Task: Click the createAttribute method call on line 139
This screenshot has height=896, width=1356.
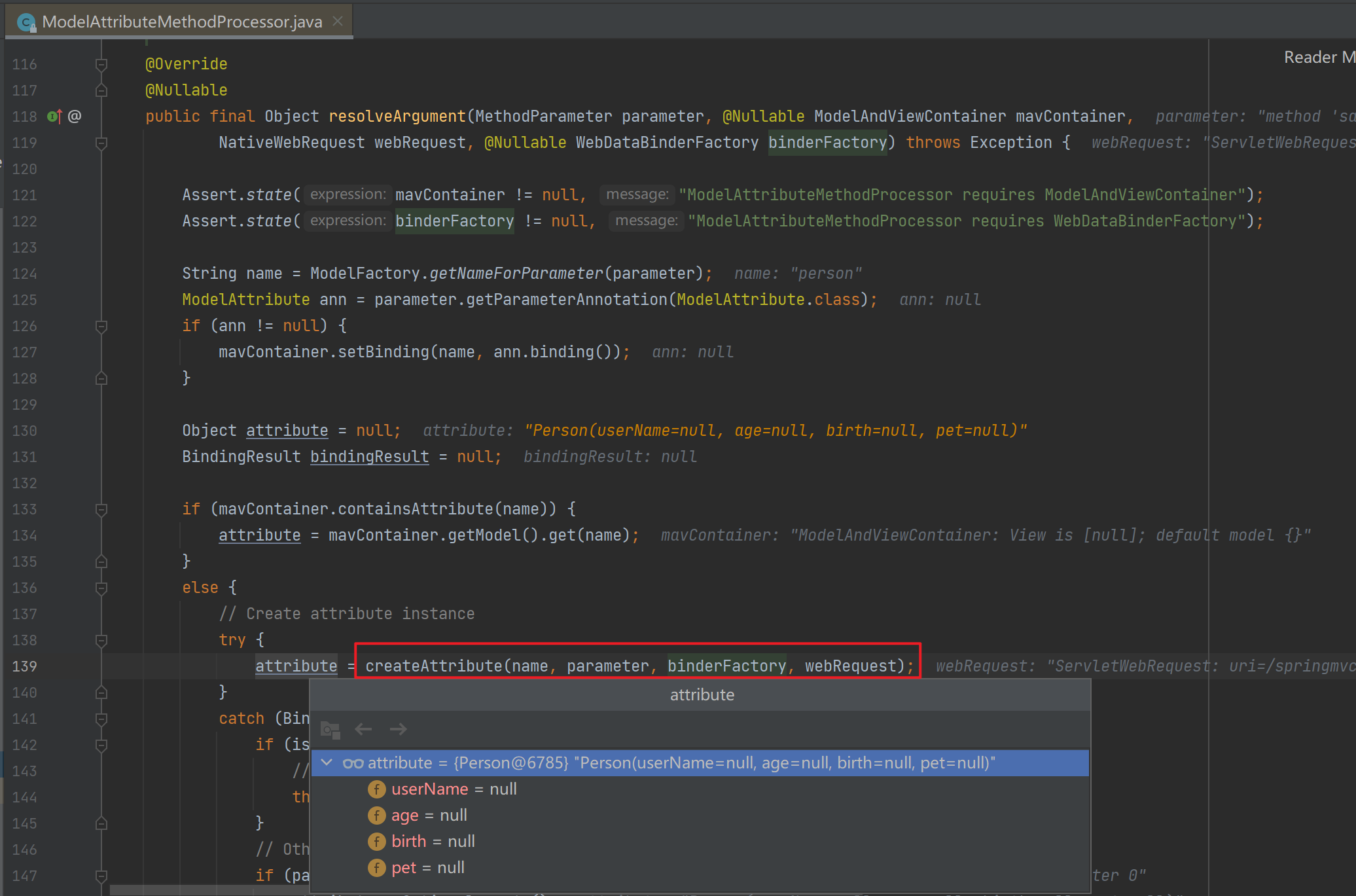Action: pos(433,666)
